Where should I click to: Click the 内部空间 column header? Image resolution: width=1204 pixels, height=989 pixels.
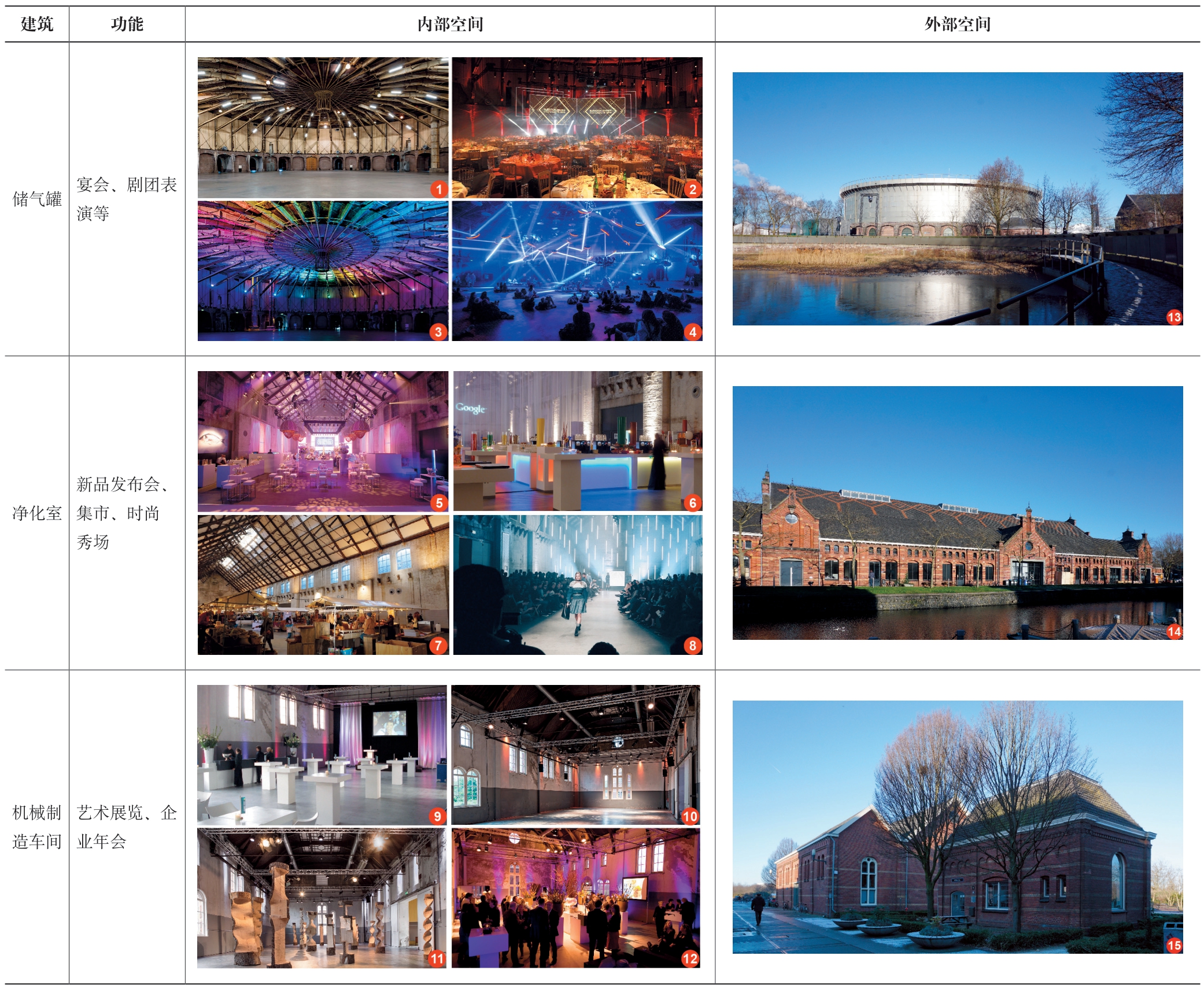tap(450, 24)
